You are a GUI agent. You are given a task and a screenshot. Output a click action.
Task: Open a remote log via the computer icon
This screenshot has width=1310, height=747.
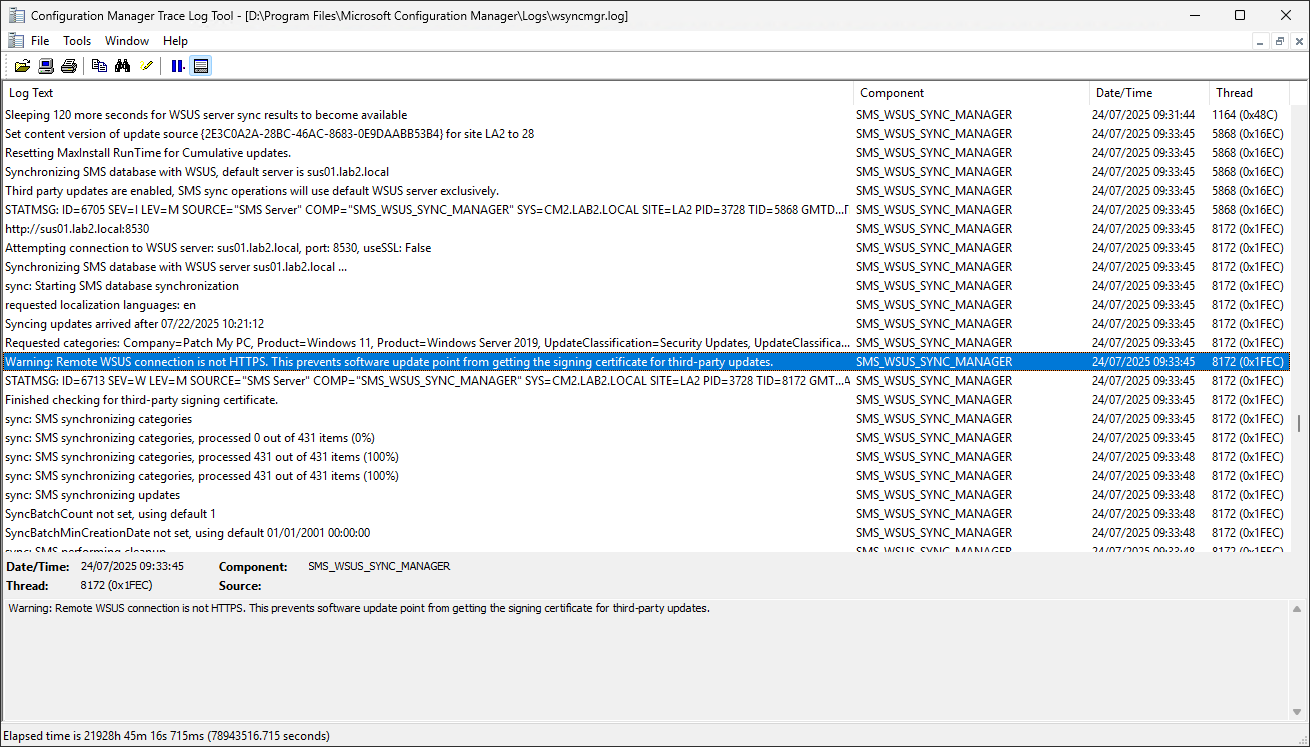point(45,65)
